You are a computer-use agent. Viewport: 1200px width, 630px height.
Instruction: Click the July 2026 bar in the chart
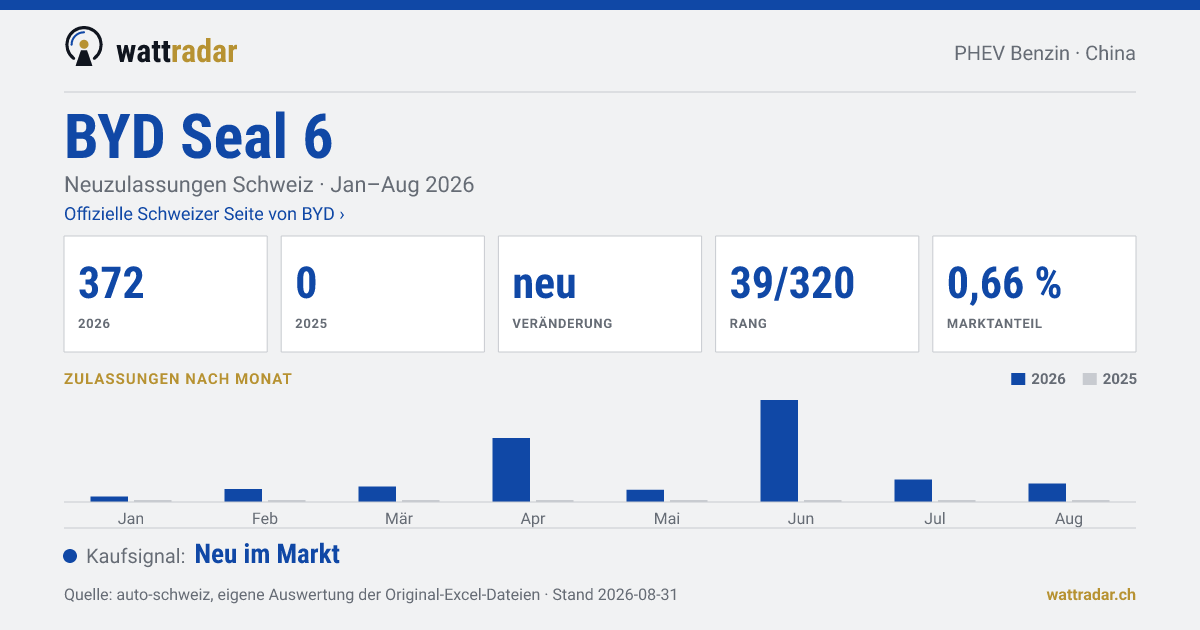point(913,491)
